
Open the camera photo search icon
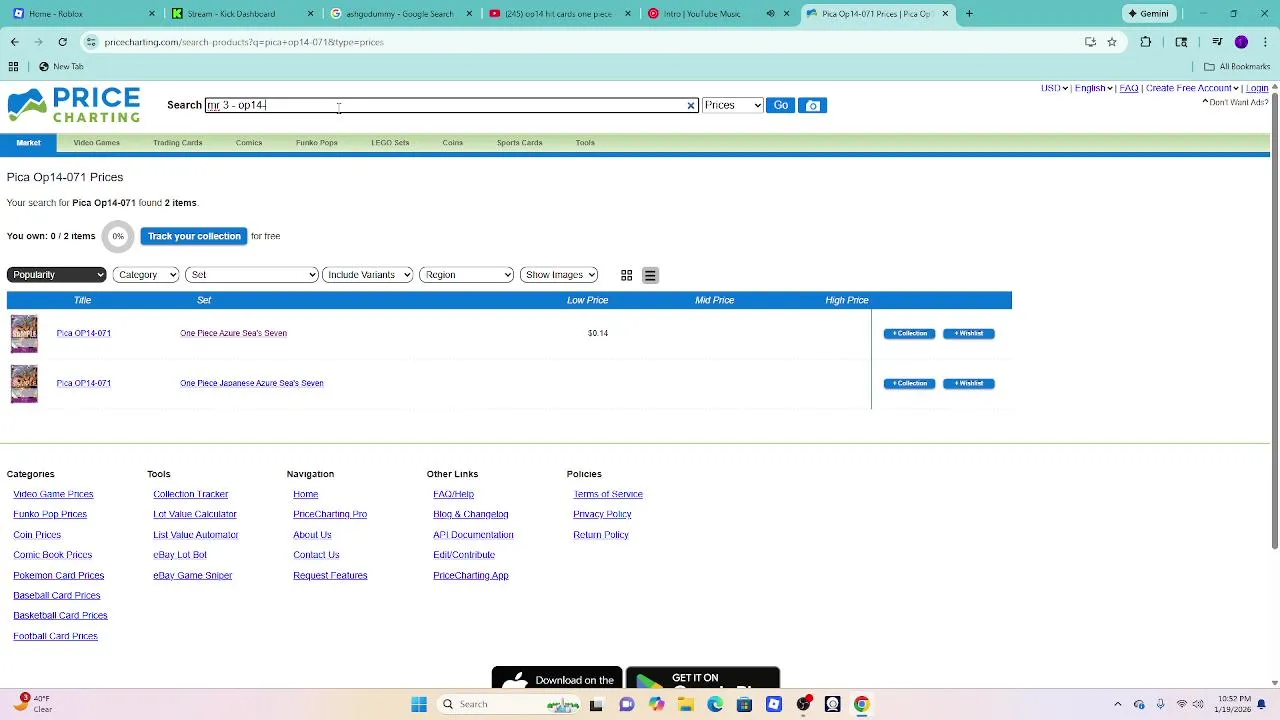coord(813,105)
